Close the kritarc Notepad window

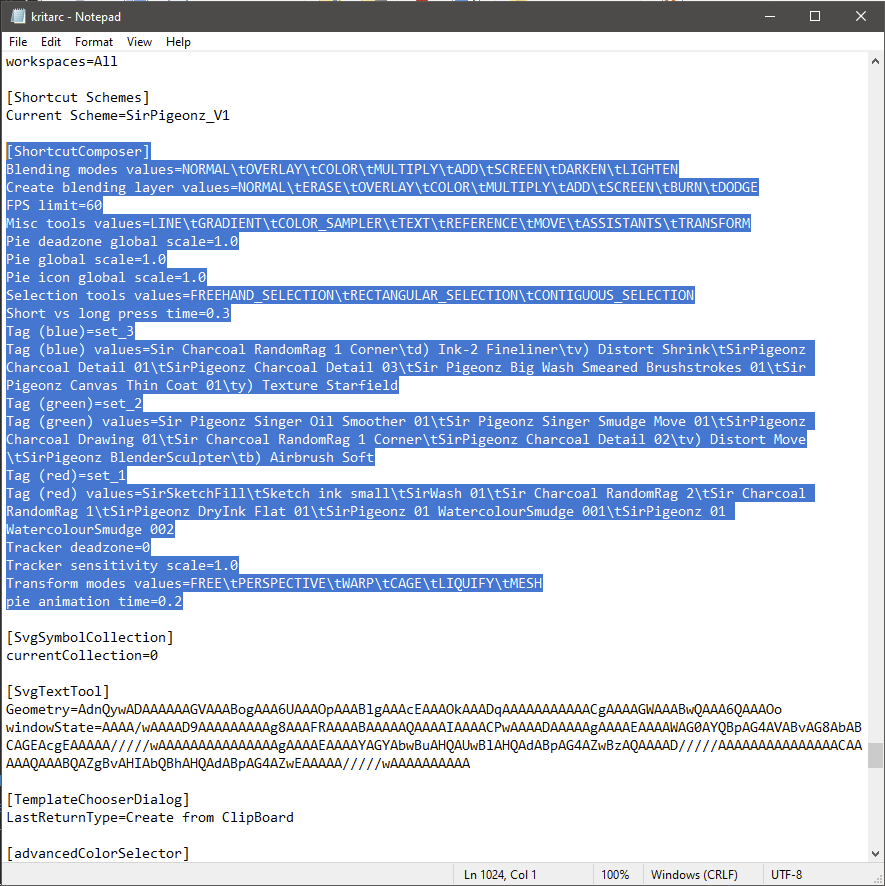[x=861, y=16]
